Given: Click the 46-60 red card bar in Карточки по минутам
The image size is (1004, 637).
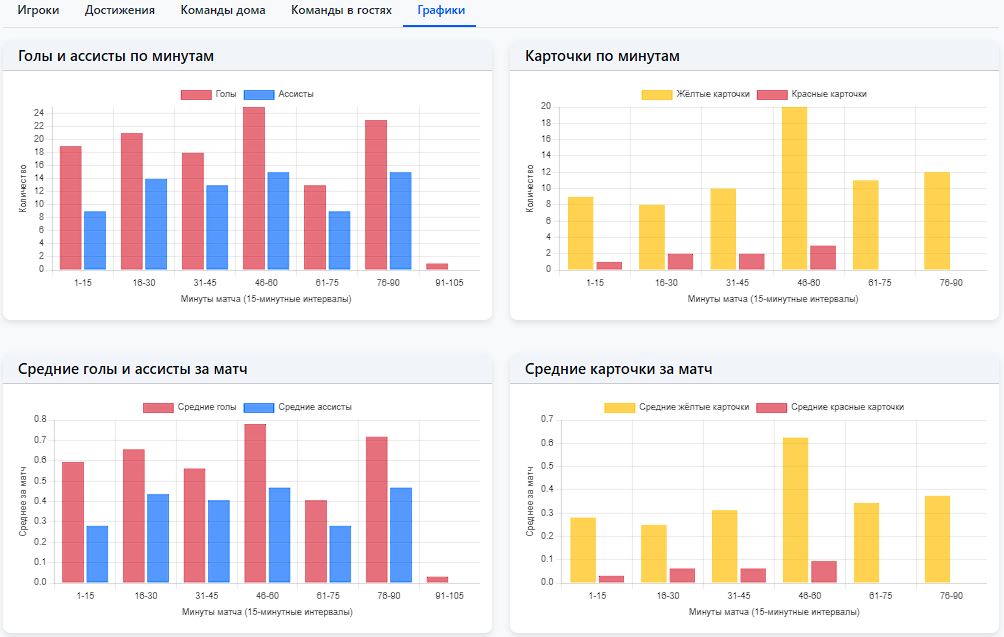Looking at the screenshot, I should [x=822, y=257].
